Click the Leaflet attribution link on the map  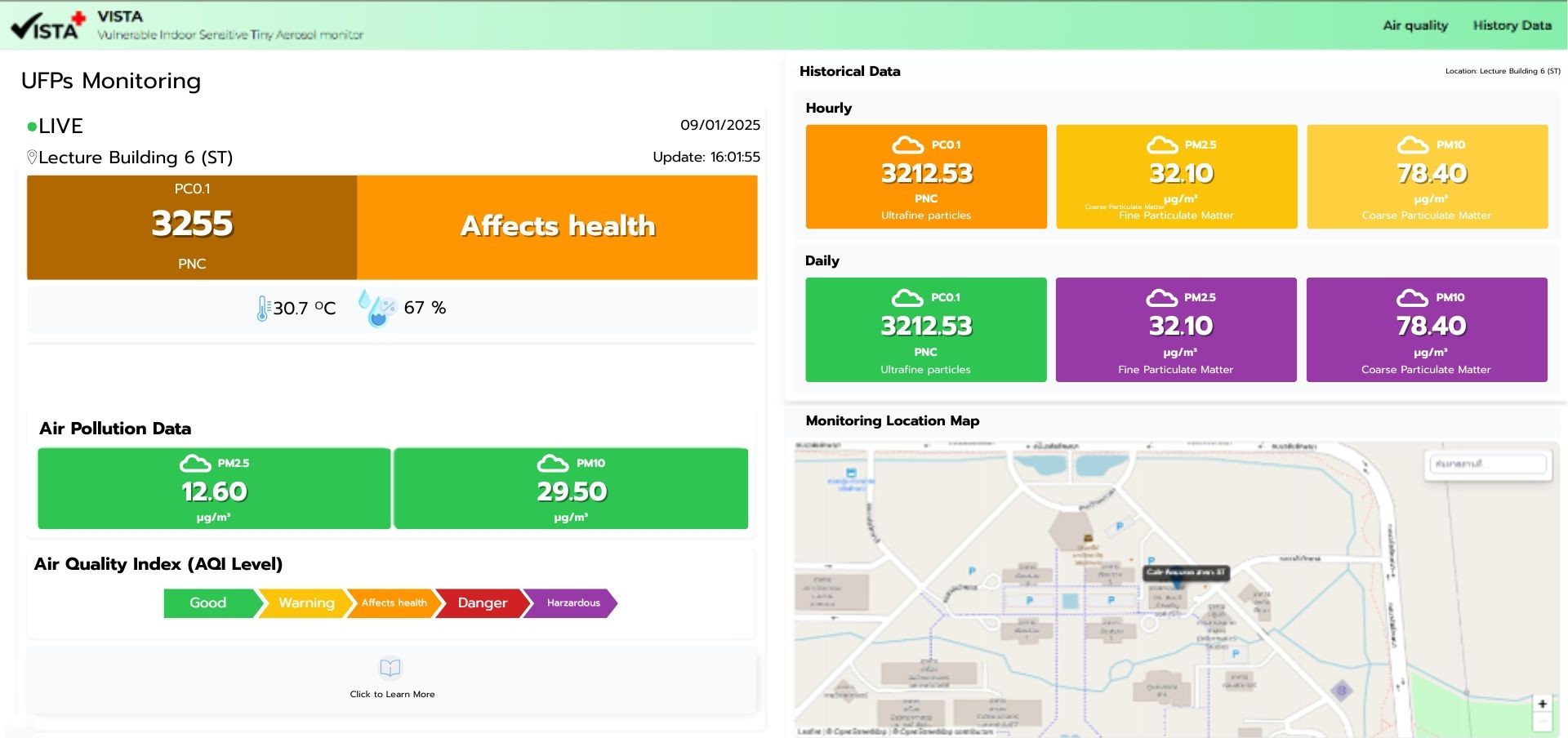(808, 731)
